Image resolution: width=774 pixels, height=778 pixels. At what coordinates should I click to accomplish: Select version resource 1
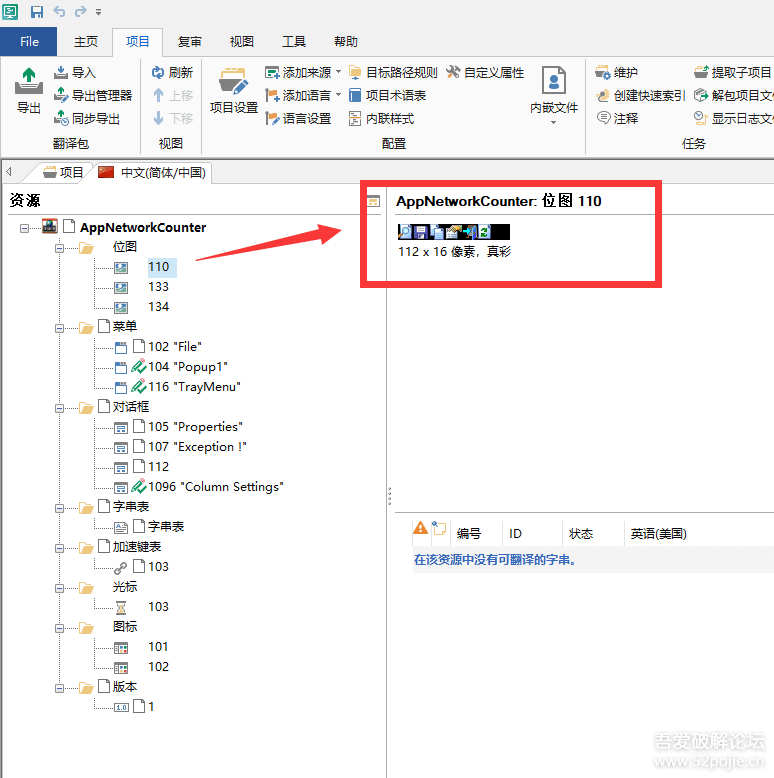tap(151, 707)
